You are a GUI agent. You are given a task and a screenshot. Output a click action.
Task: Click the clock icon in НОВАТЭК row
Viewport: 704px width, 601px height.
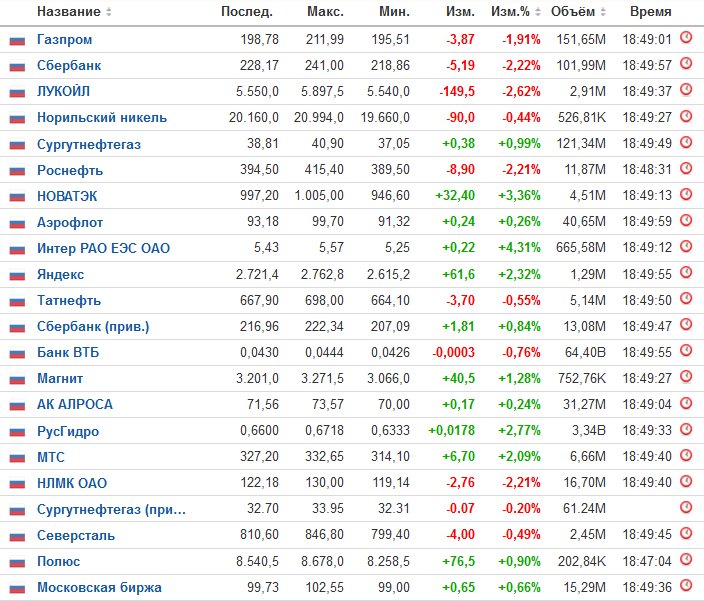(x=686, y=194)
